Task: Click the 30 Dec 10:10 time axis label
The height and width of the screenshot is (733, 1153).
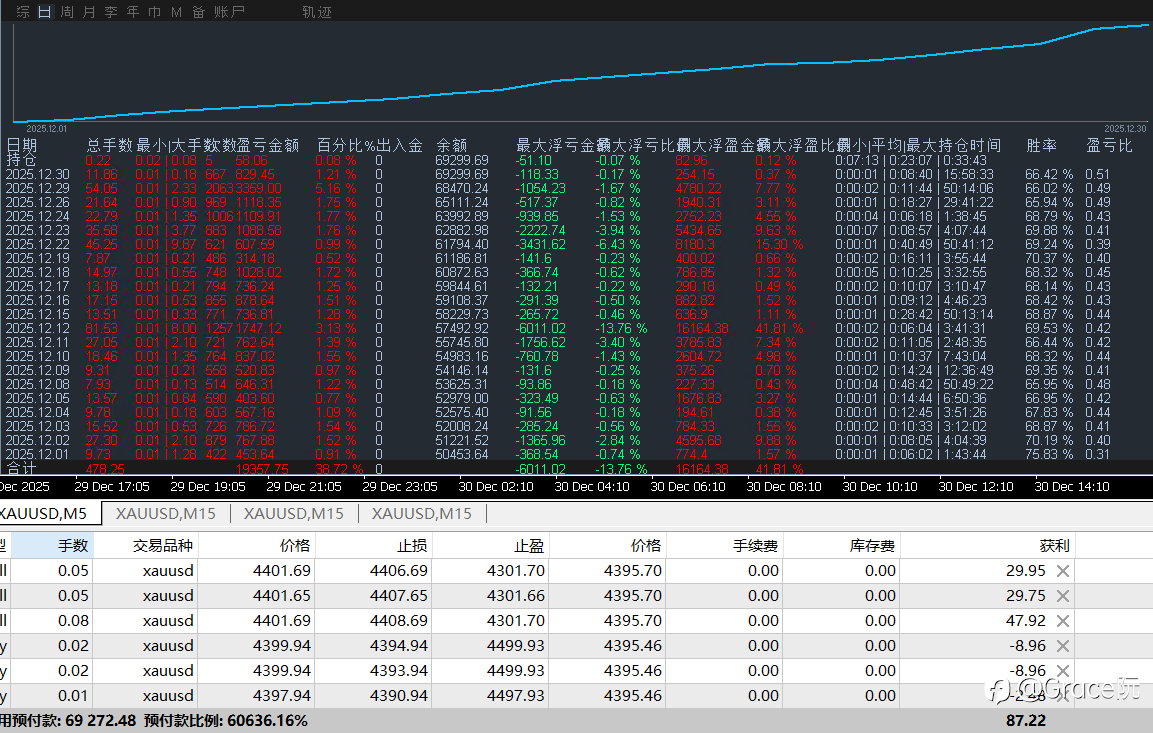Action: [x=880, y=487]
